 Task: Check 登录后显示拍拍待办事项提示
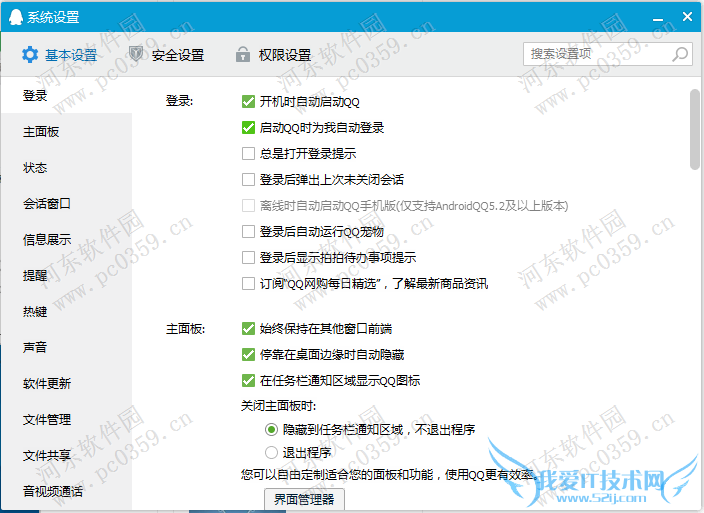pos(248,258)
